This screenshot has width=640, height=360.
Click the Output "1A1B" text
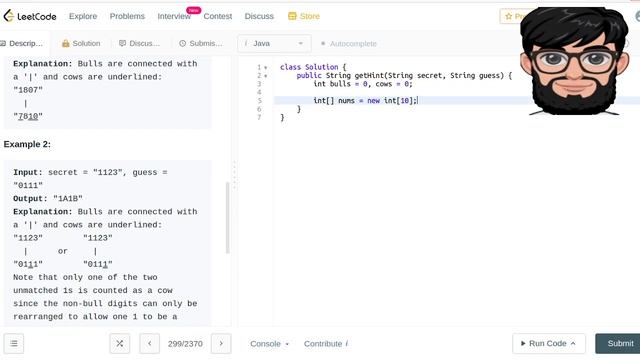click(x=48, y=198)
